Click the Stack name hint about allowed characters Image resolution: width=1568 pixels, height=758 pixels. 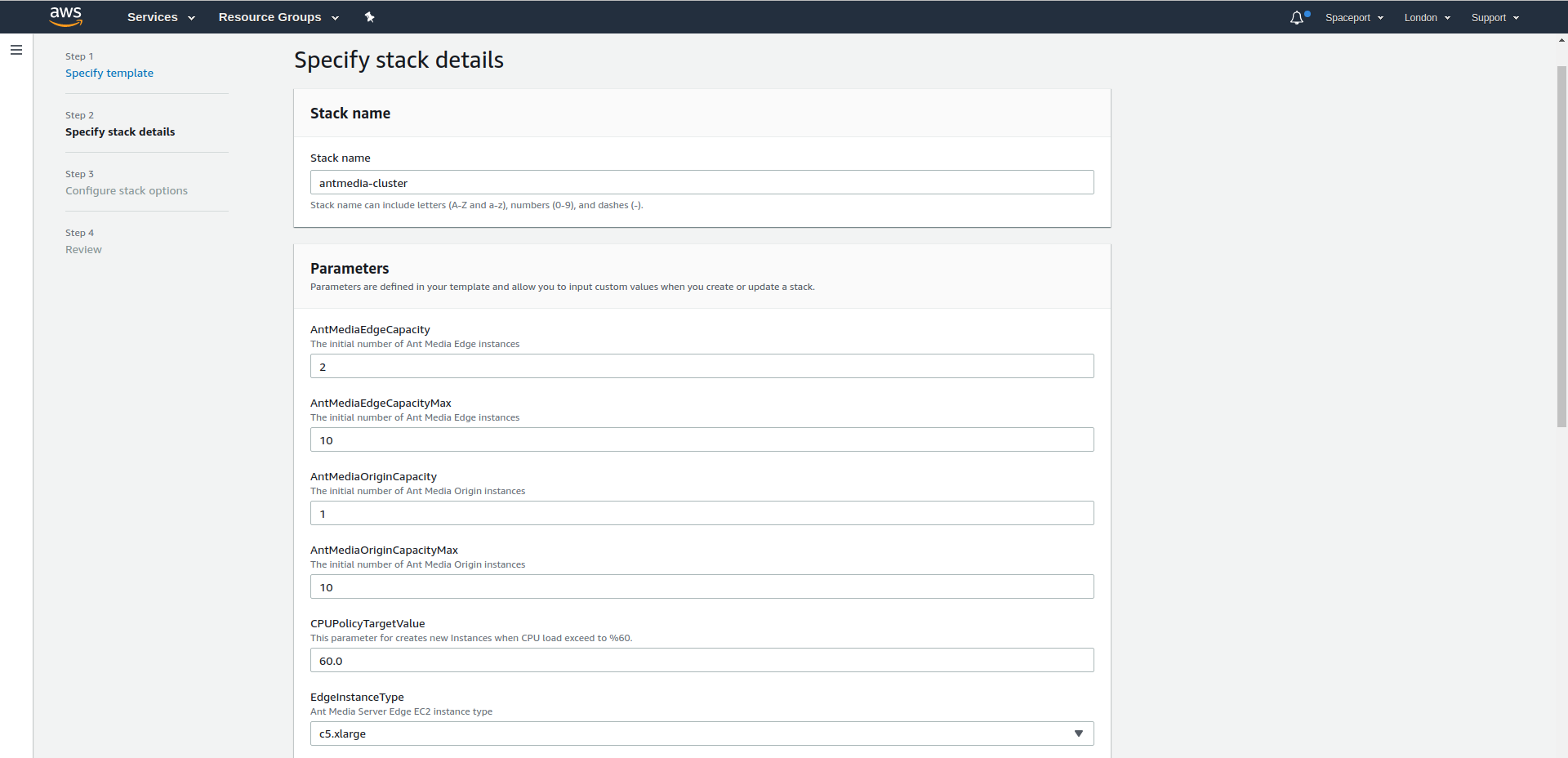[477, 205]
